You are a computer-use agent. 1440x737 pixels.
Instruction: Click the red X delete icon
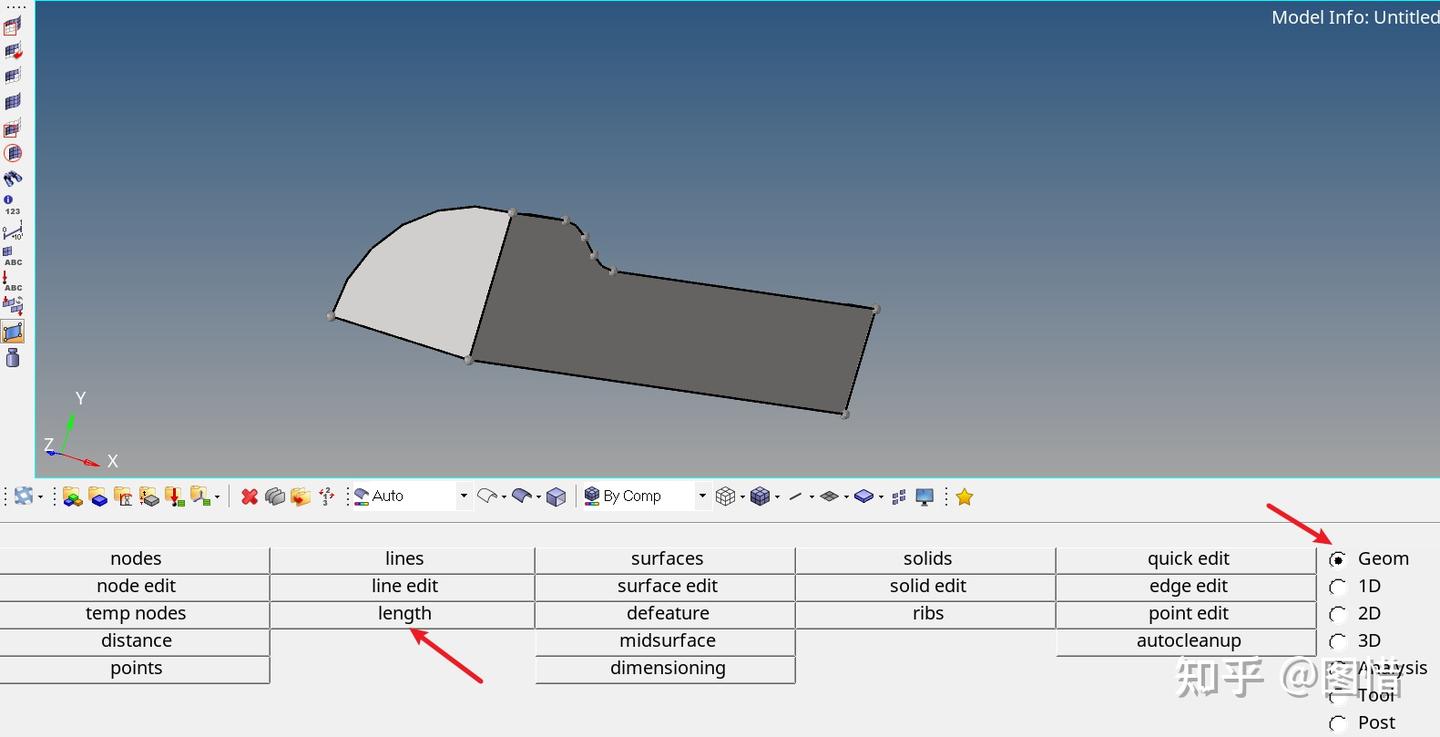point(248,496)
